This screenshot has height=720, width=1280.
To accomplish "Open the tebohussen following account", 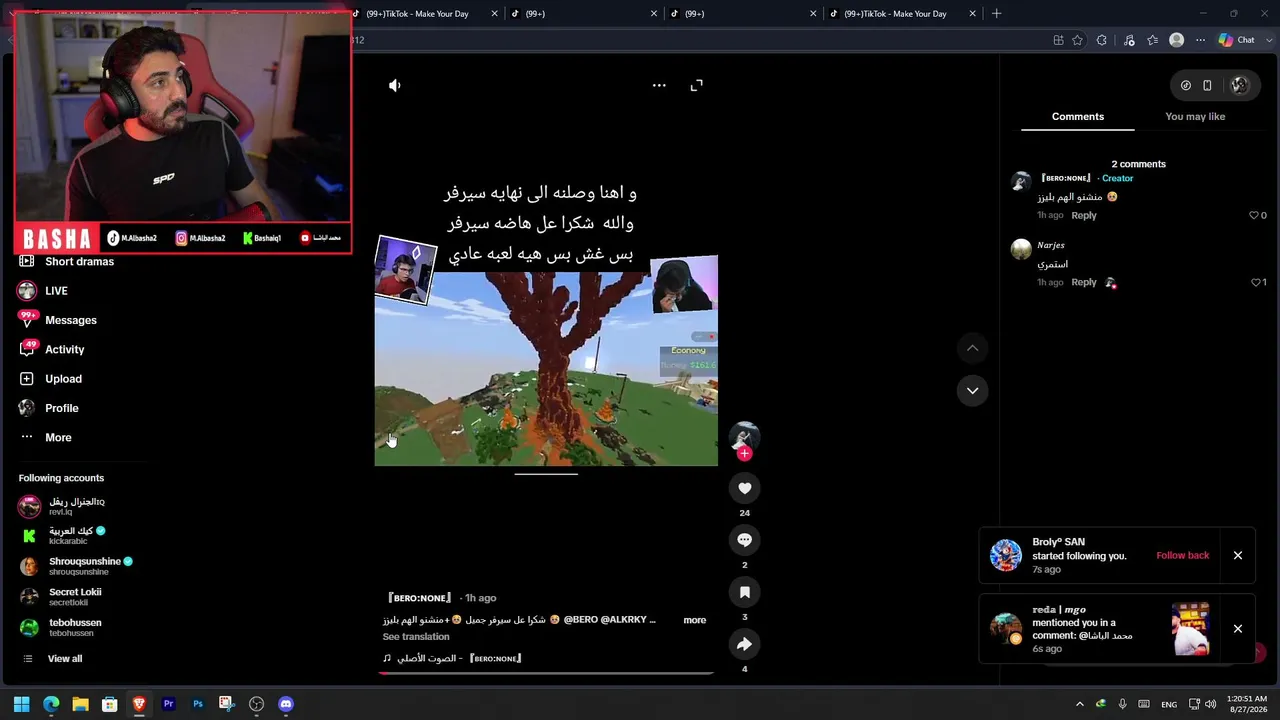I will 60,627.
